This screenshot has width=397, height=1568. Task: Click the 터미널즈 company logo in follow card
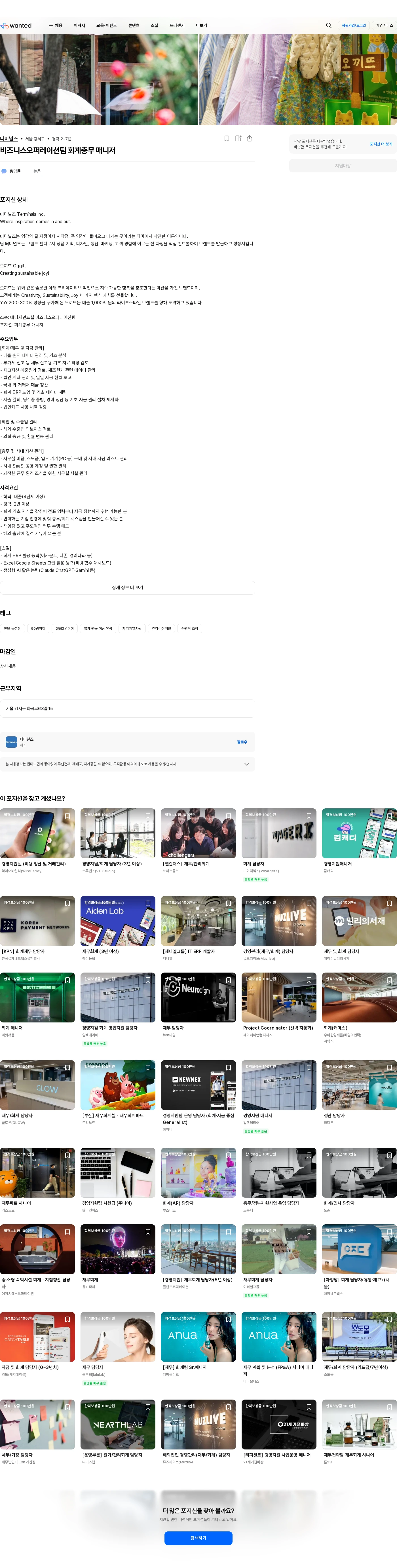11,742
